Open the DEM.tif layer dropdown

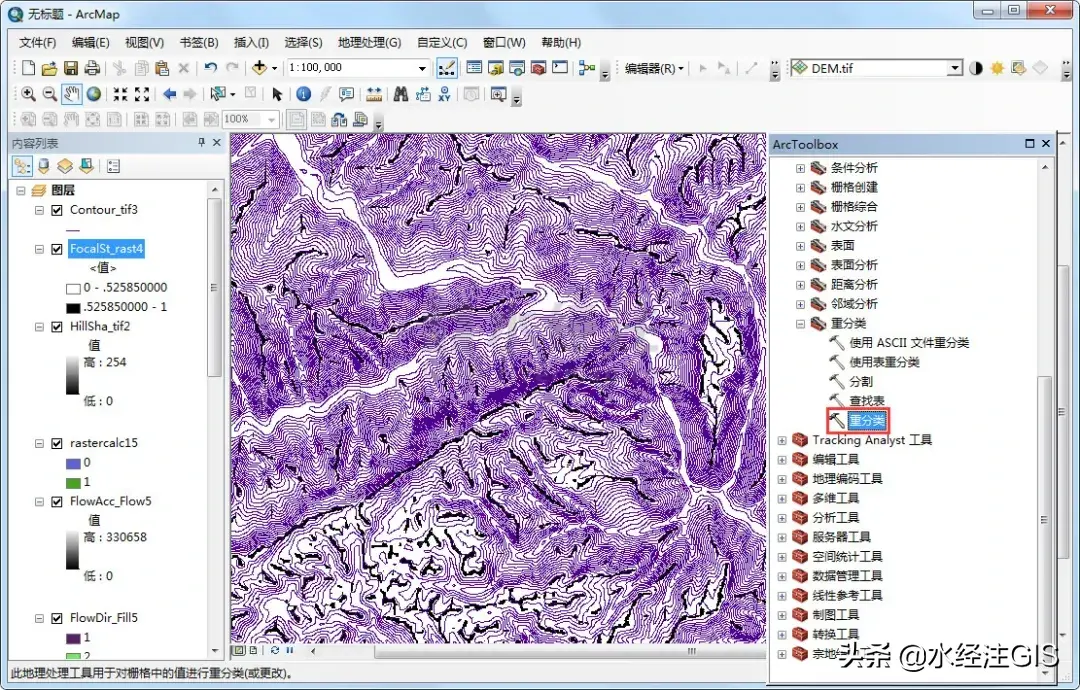(x=954, y=68)
